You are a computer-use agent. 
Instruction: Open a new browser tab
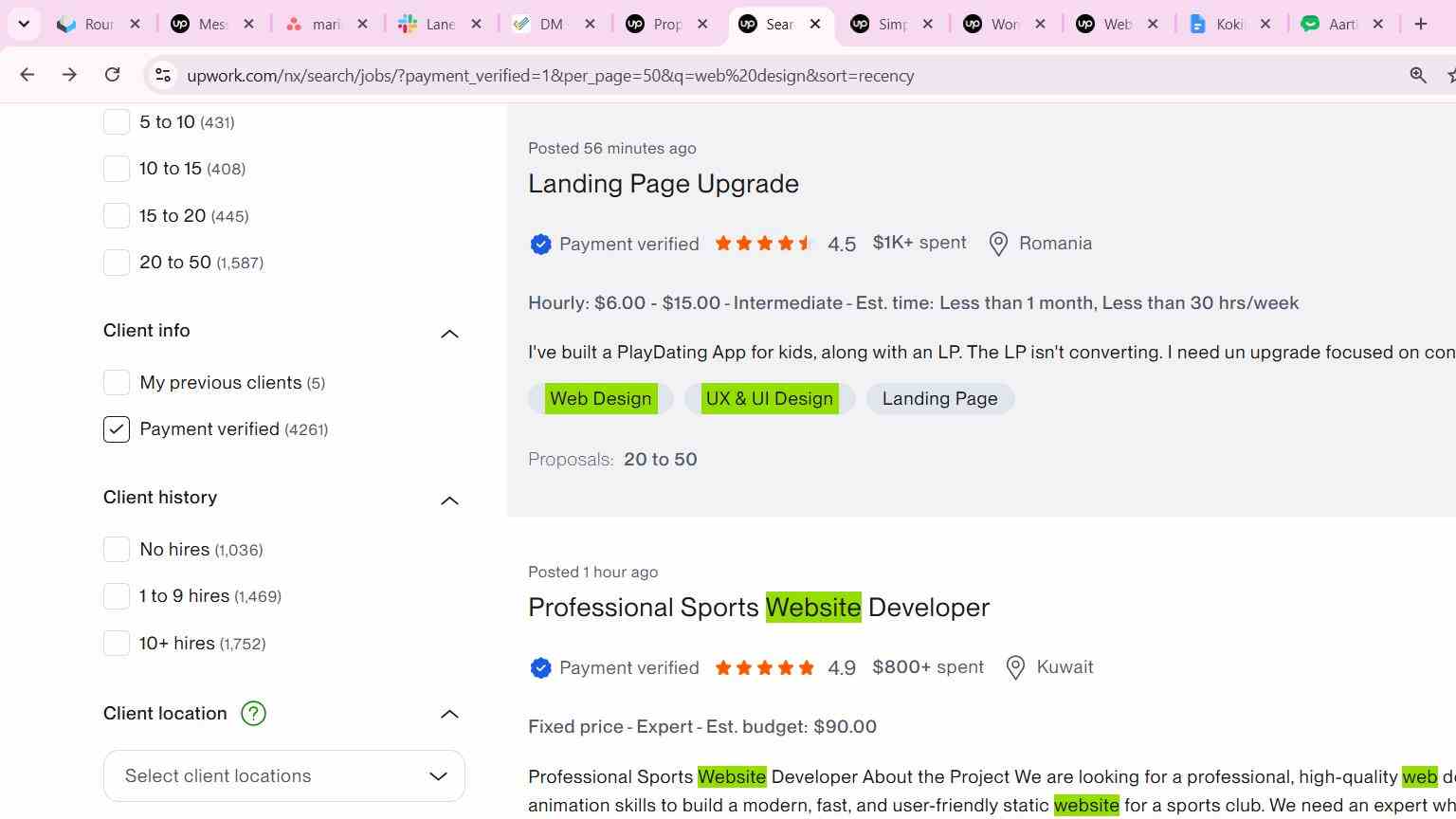click(1420, 24)
